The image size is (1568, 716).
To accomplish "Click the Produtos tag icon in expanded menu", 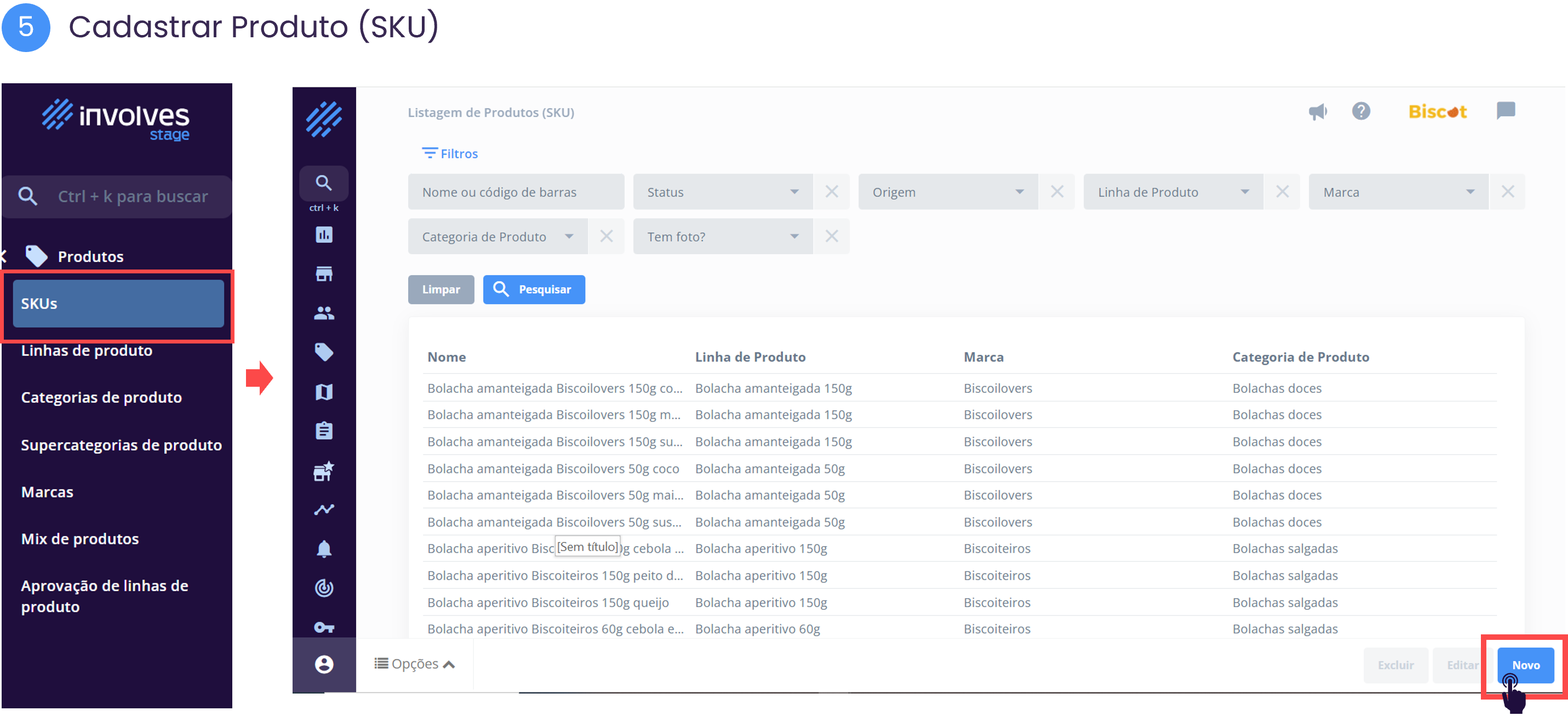I will [x=37, y=256].
